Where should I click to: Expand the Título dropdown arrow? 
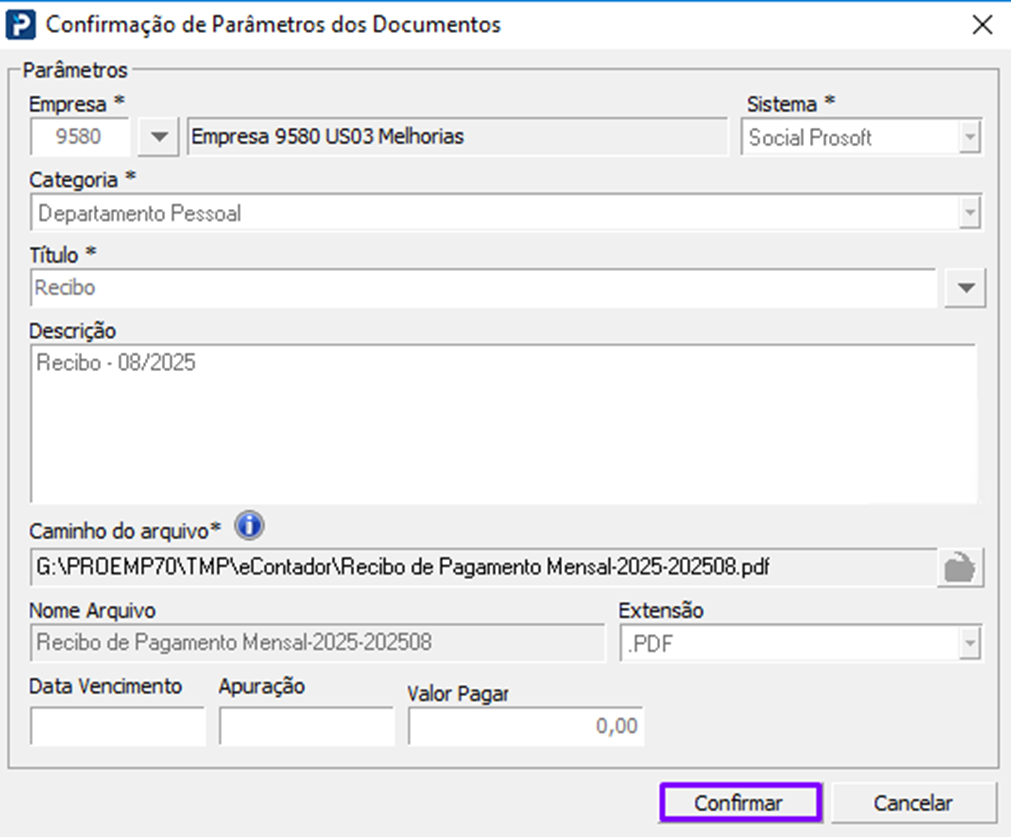[x=965, y=288]
